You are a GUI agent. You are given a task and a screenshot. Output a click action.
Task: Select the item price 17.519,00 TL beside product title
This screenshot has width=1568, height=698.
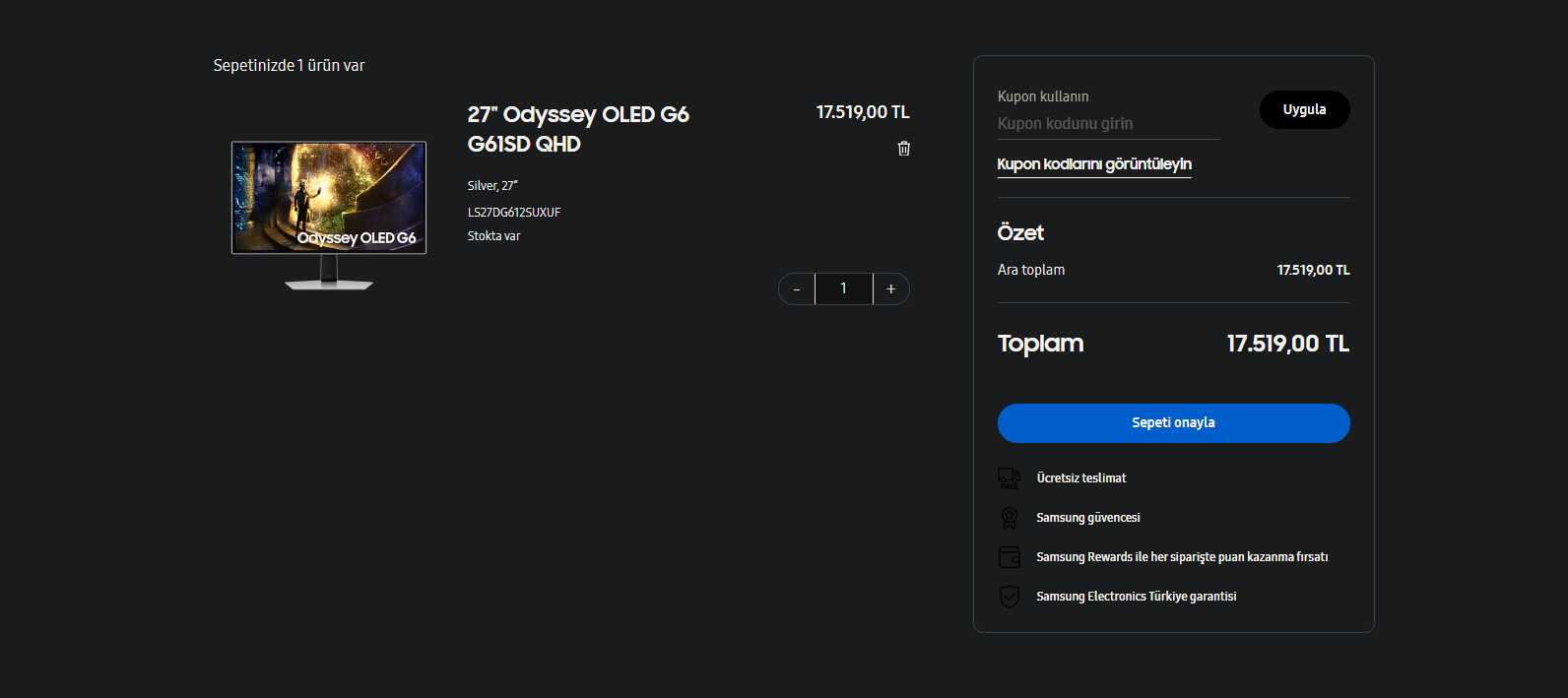click(x=863, y=113)
